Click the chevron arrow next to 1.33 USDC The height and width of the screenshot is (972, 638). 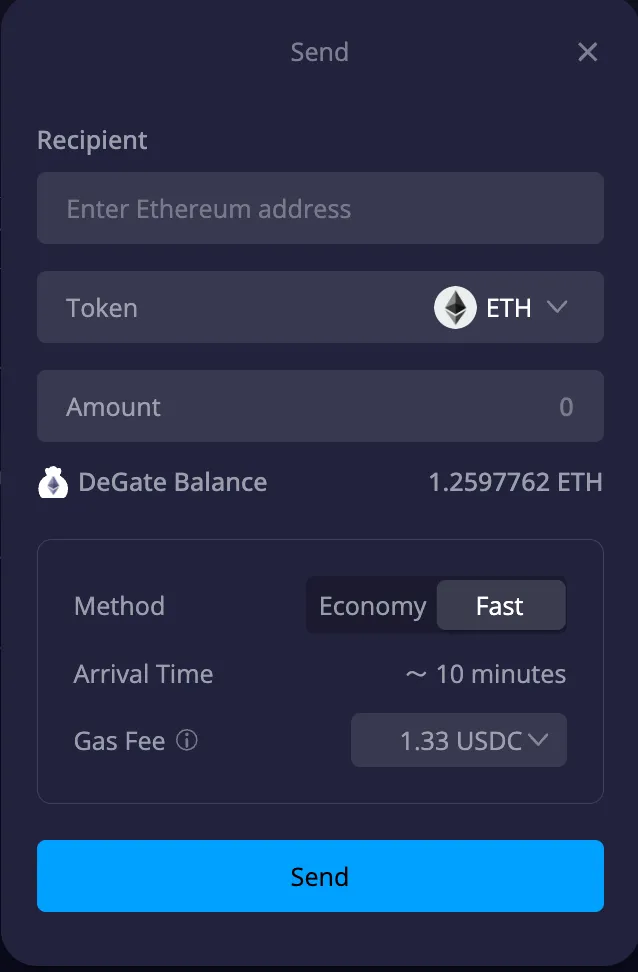[x=538, y=740]
